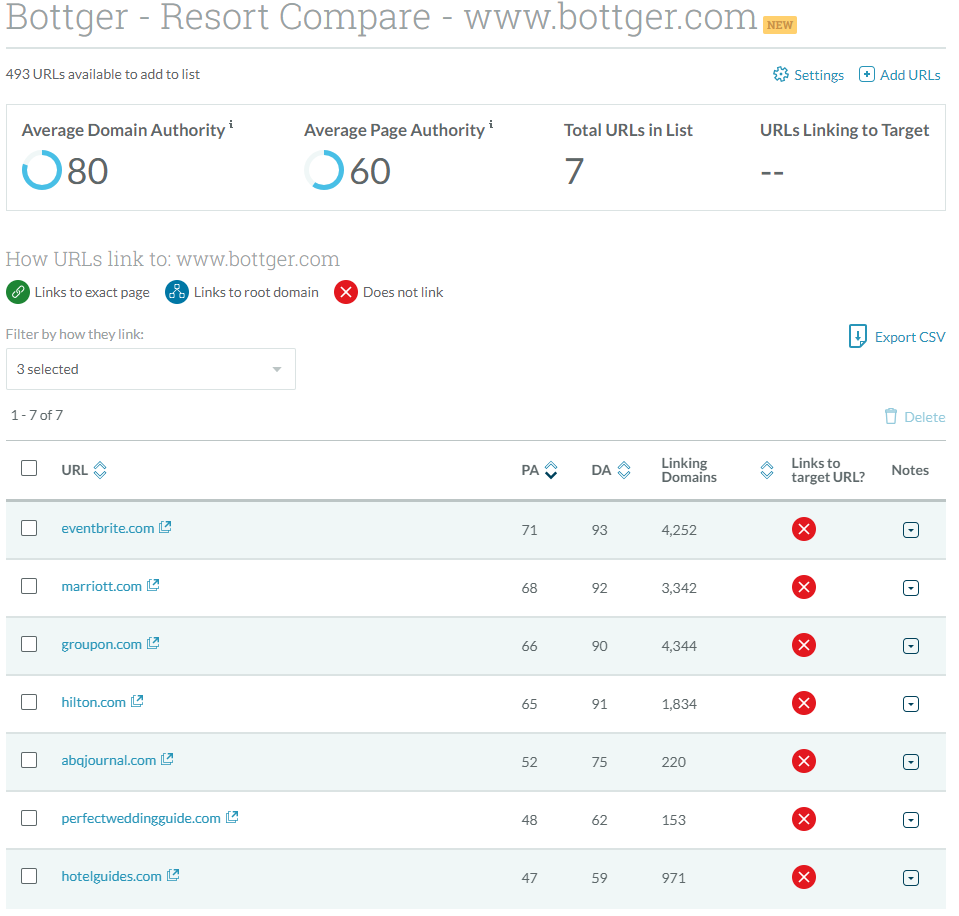Screen dimensions: 959x916
Task: Check the select-all checkbox in header
Action: tap(29, 468)
